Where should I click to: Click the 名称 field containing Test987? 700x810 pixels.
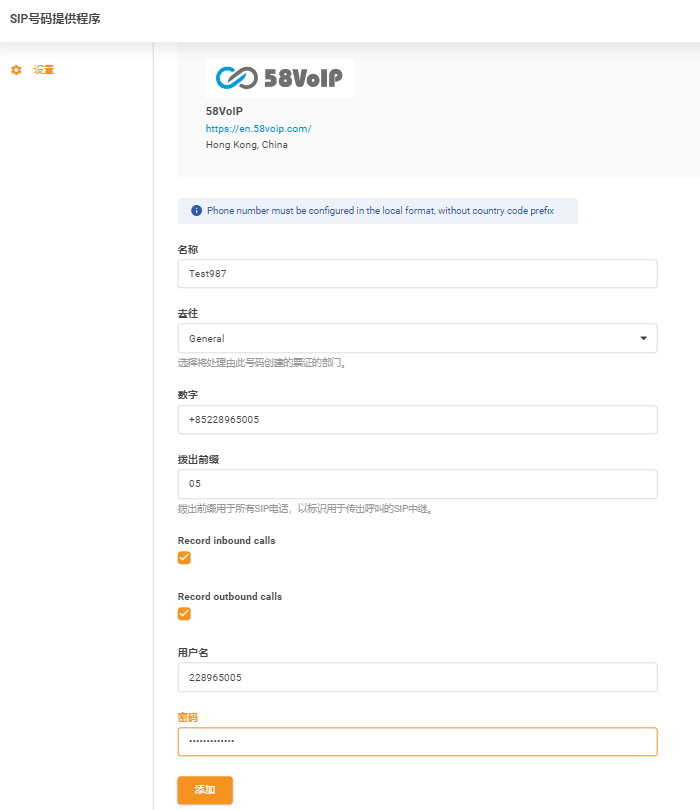[x=417, y=273]
